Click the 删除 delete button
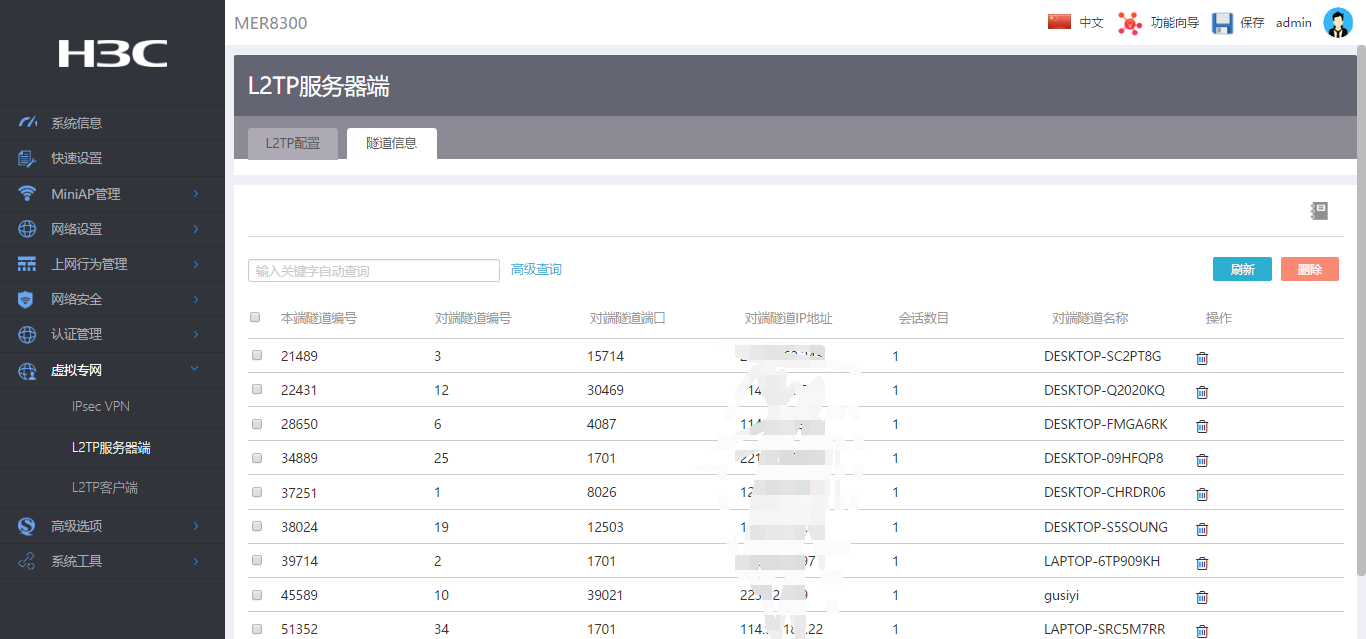 pos(1310,269)
